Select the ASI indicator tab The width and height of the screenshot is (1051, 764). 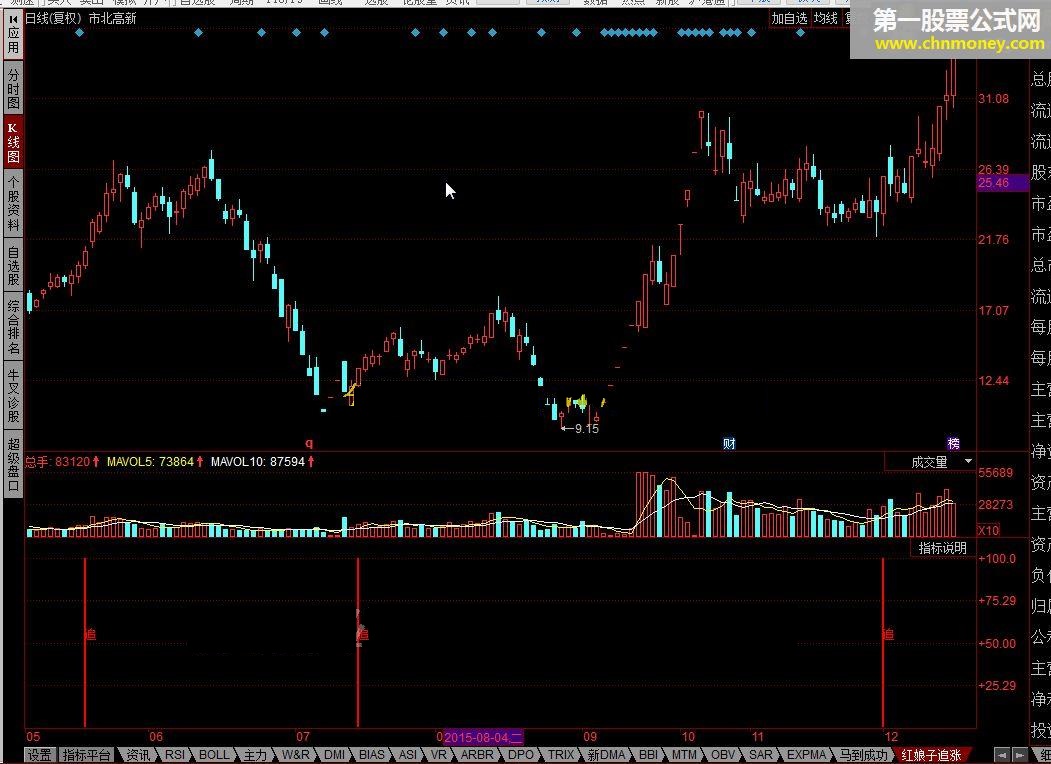point(408,755)
